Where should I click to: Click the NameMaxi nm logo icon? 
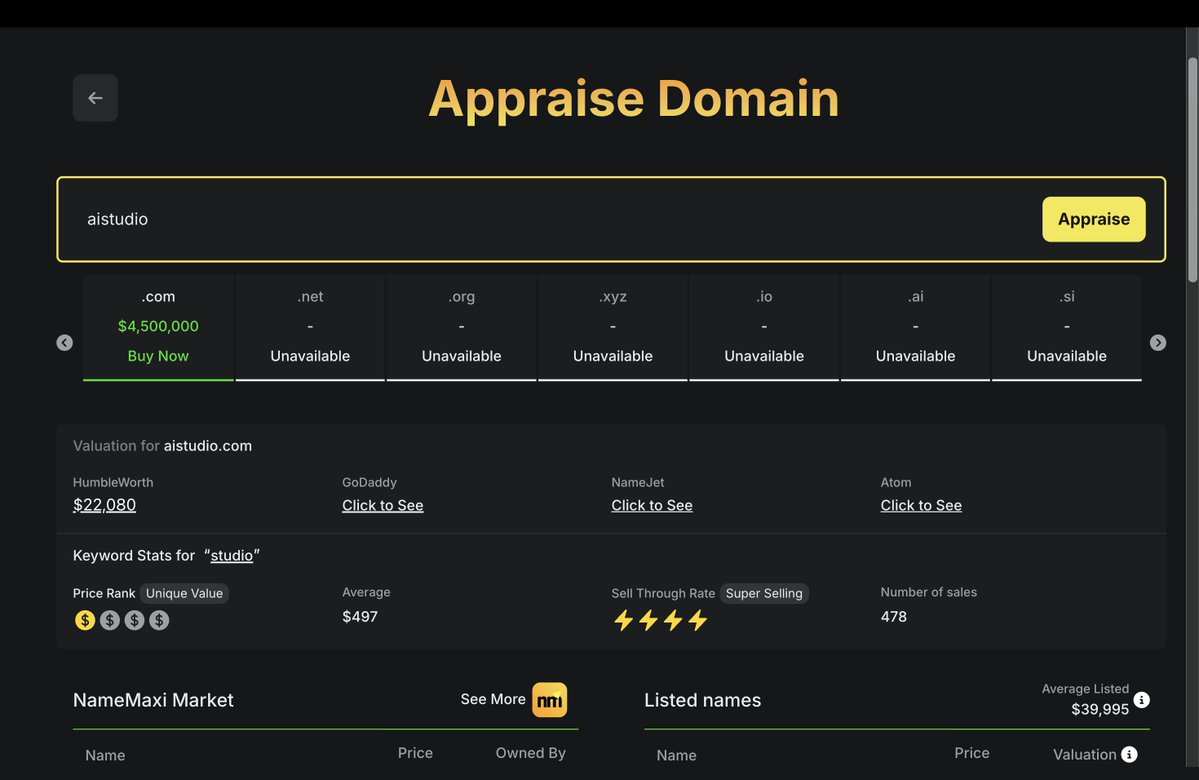(x=550, y=700)
